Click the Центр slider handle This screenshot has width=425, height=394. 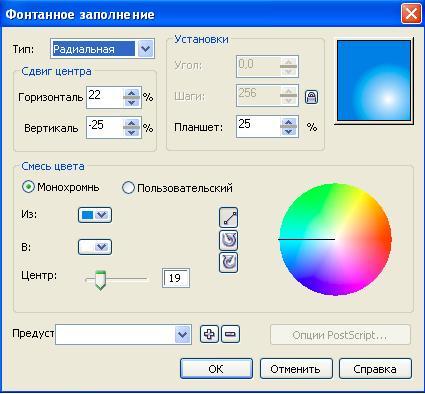pyautogui.click(x=100, y=280)
